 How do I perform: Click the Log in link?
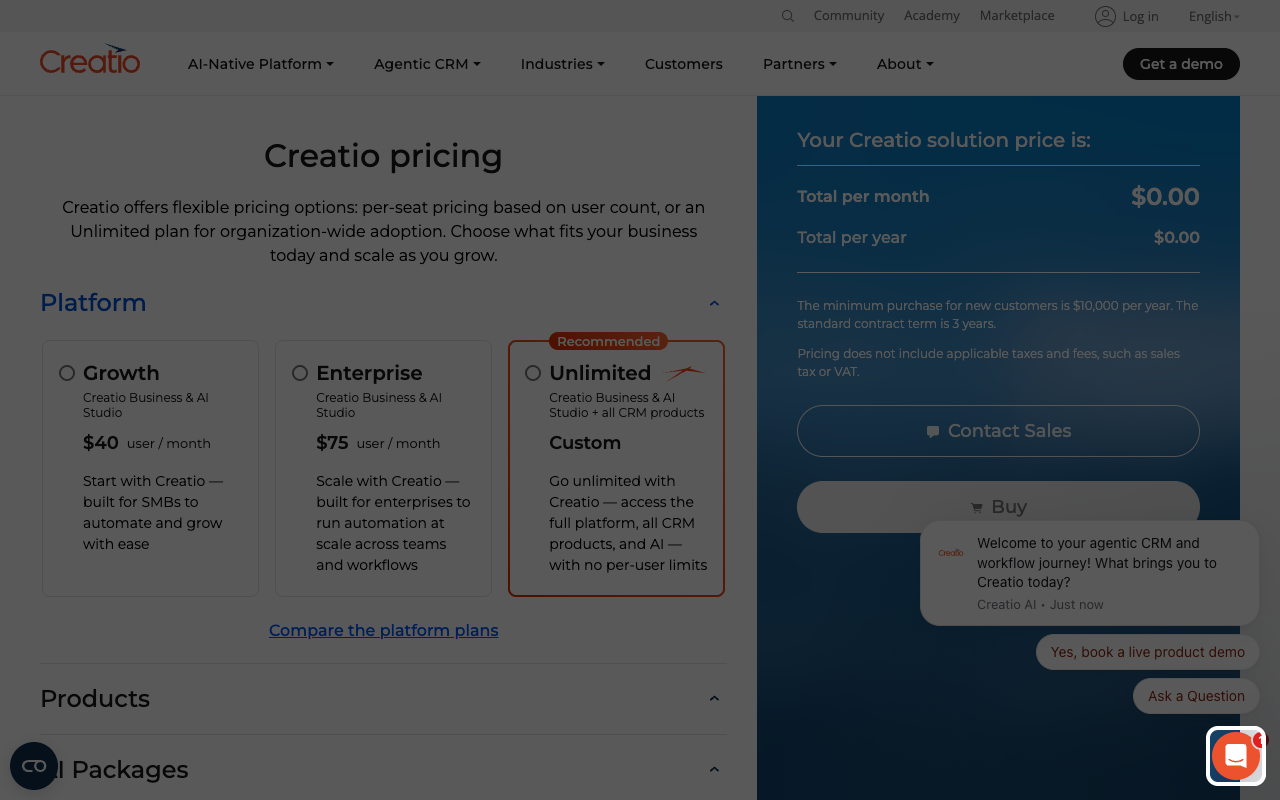1140,16
